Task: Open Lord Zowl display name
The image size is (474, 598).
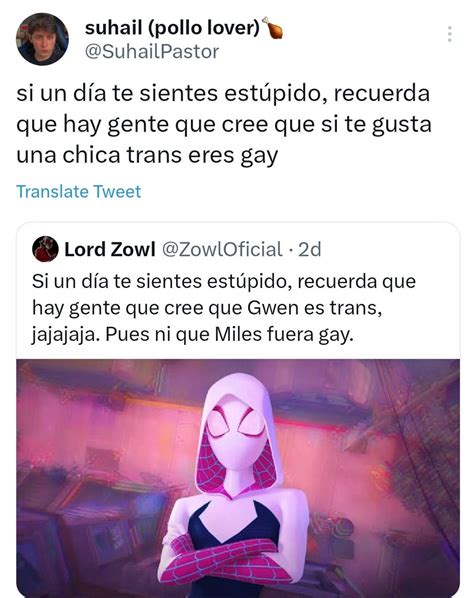Action: click(x=110, y=249)
